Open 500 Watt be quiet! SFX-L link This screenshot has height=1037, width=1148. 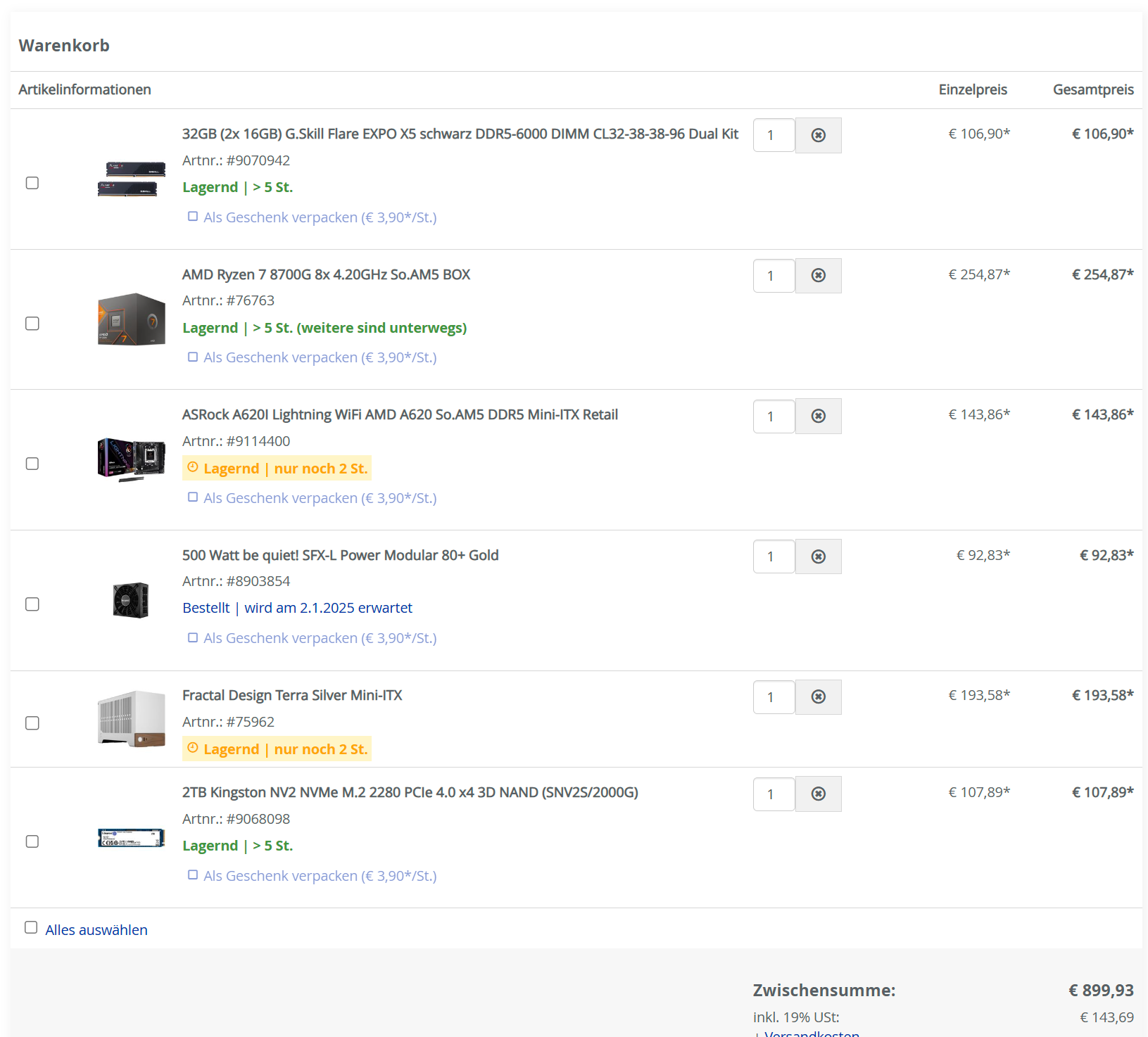coord(340,555)
